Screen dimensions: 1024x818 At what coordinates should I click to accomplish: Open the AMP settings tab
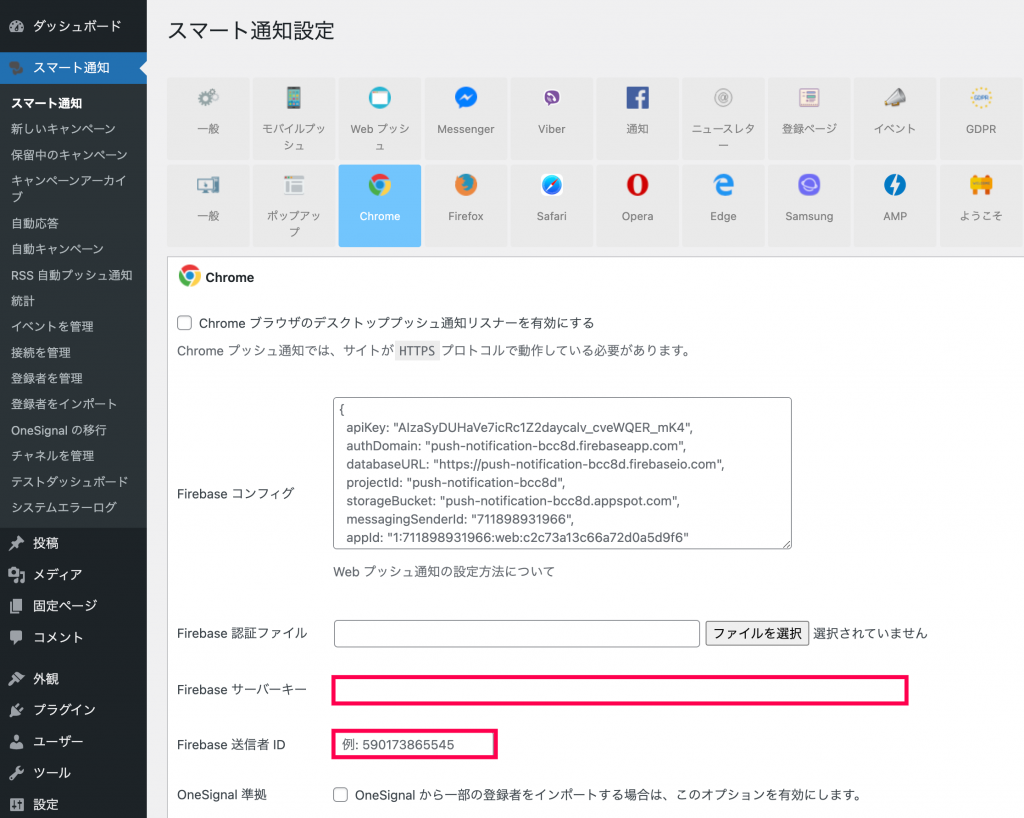(x=895, y=206)
